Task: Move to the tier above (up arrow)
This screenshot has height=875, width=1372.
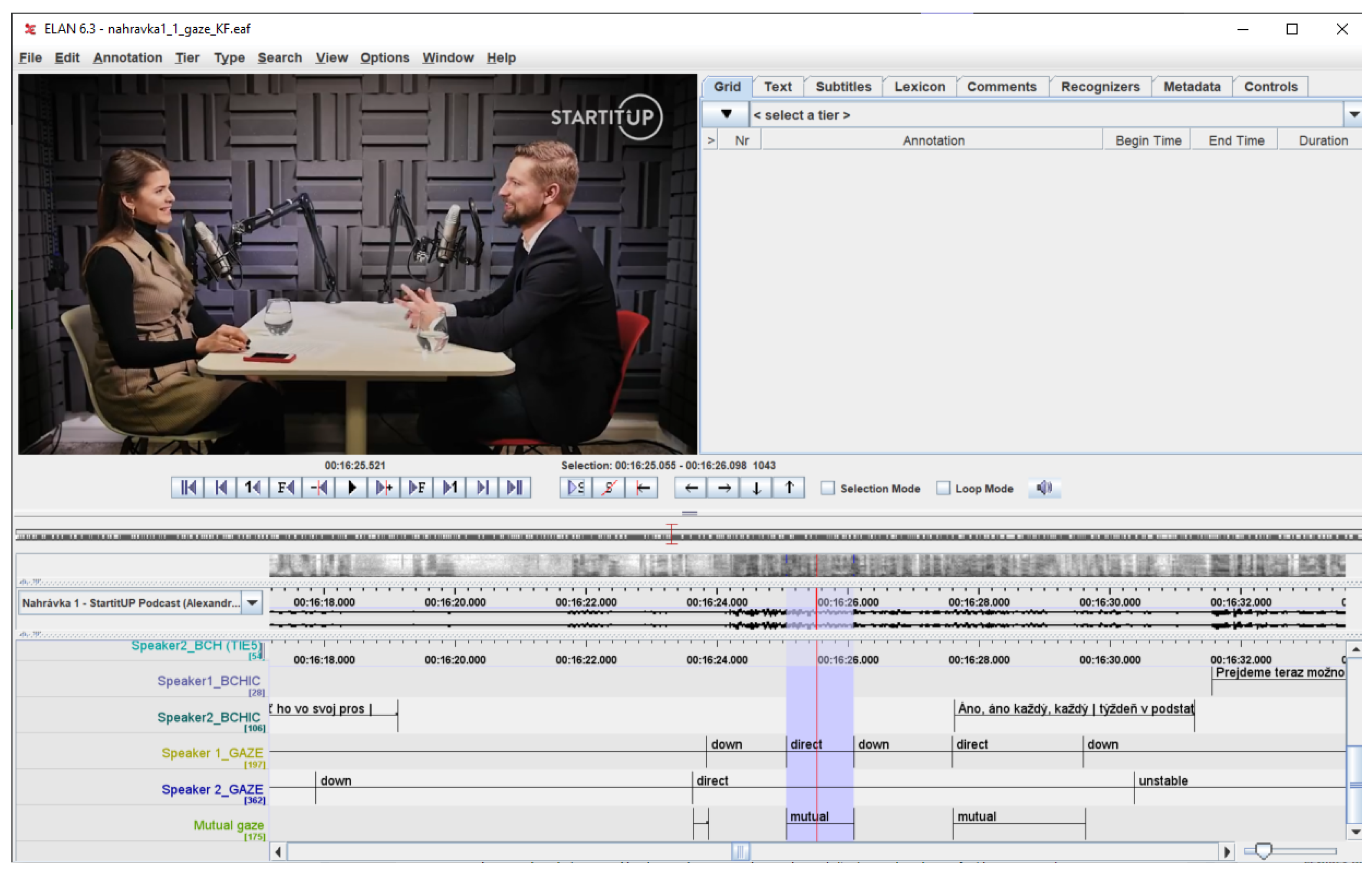Action: 789,488
